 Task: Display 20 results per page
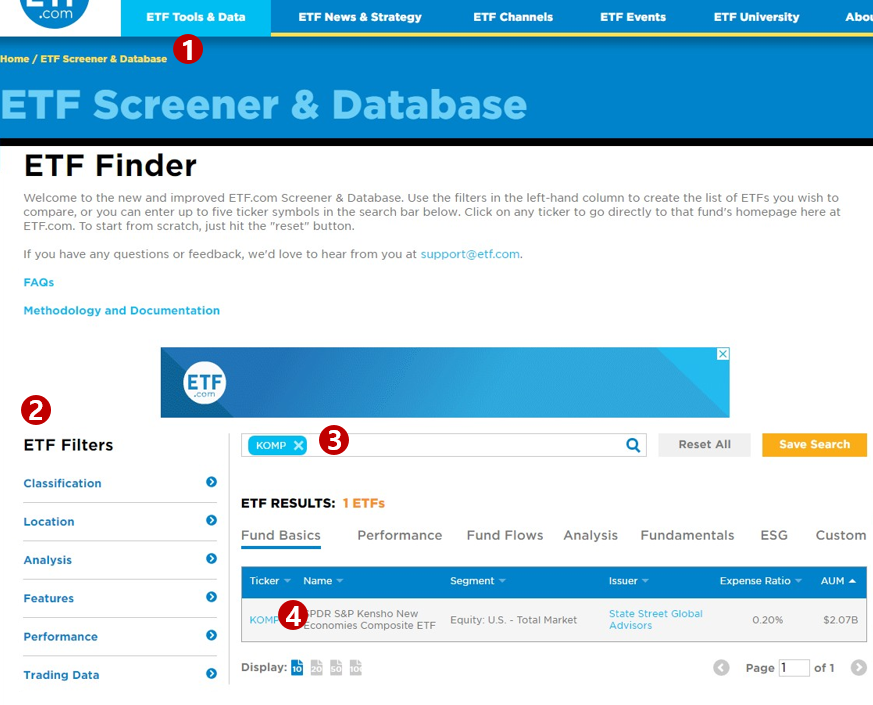(317, 667)
